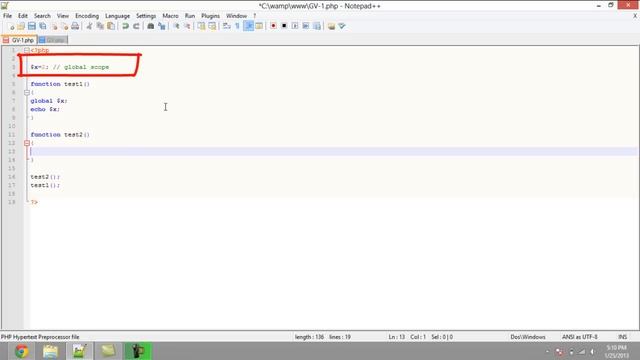
Task: Collapse test2 function fold at line 12
Action: (x=27, y=143)
